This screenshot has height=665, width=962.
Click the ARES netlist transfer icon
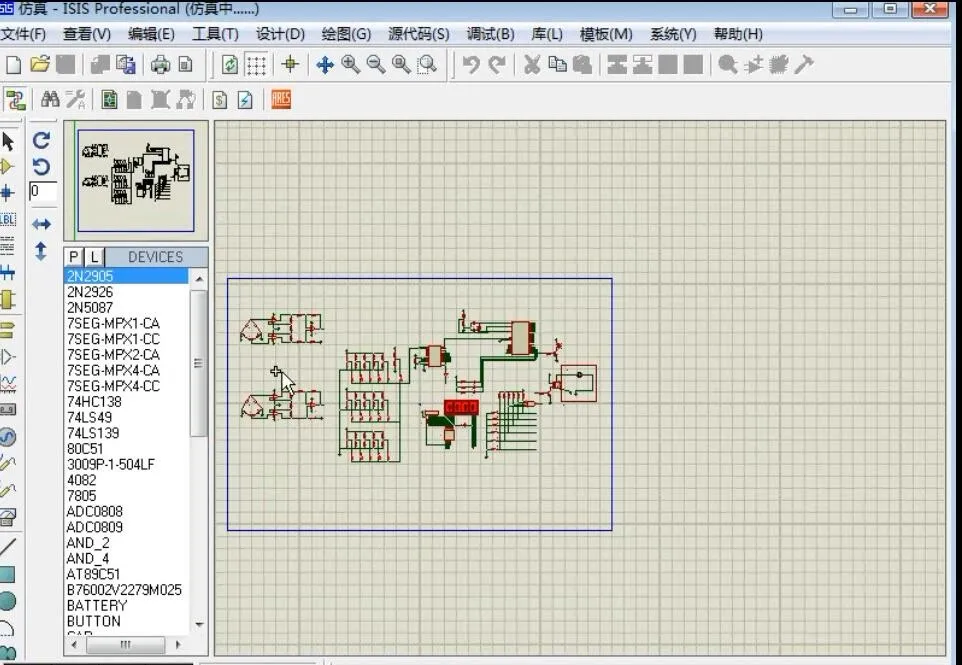[280, 99]
